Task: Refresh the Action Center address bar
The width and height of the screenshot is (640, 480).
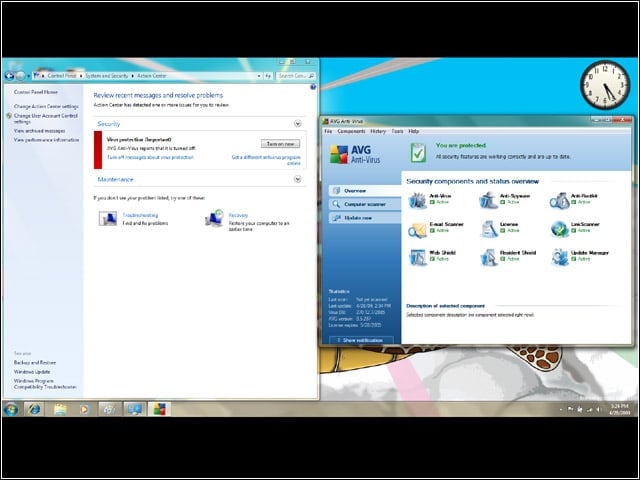Action: [x=268, y=76]
